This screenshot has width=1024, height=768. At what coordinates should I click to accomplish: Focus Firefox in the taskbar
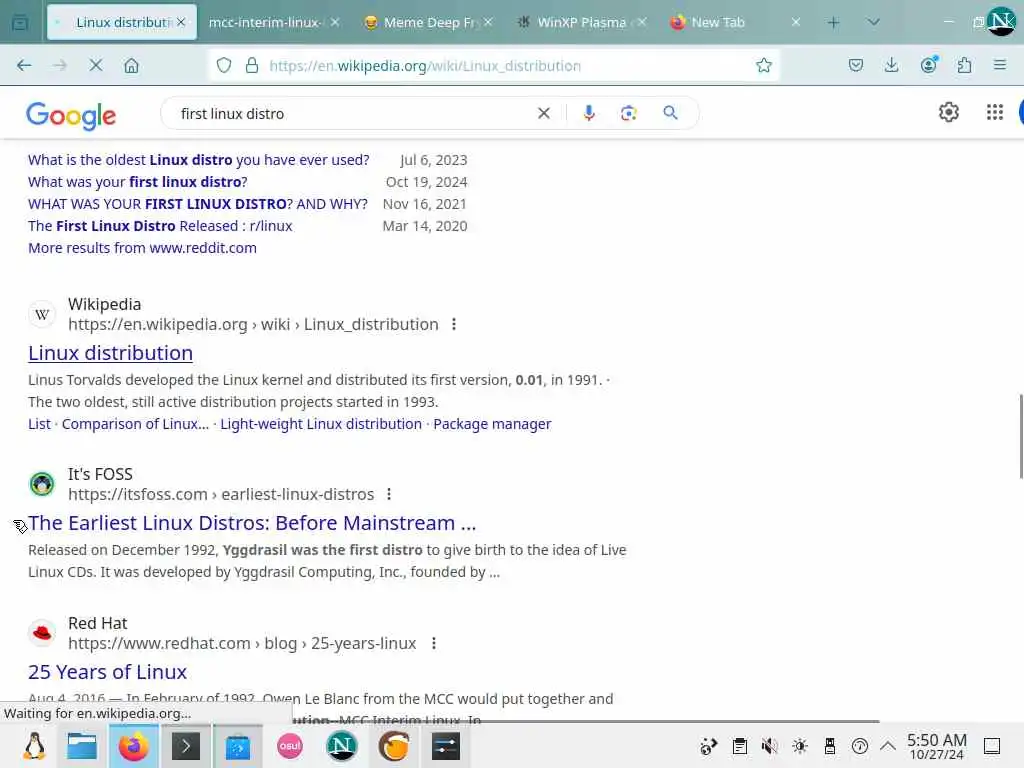133,746
